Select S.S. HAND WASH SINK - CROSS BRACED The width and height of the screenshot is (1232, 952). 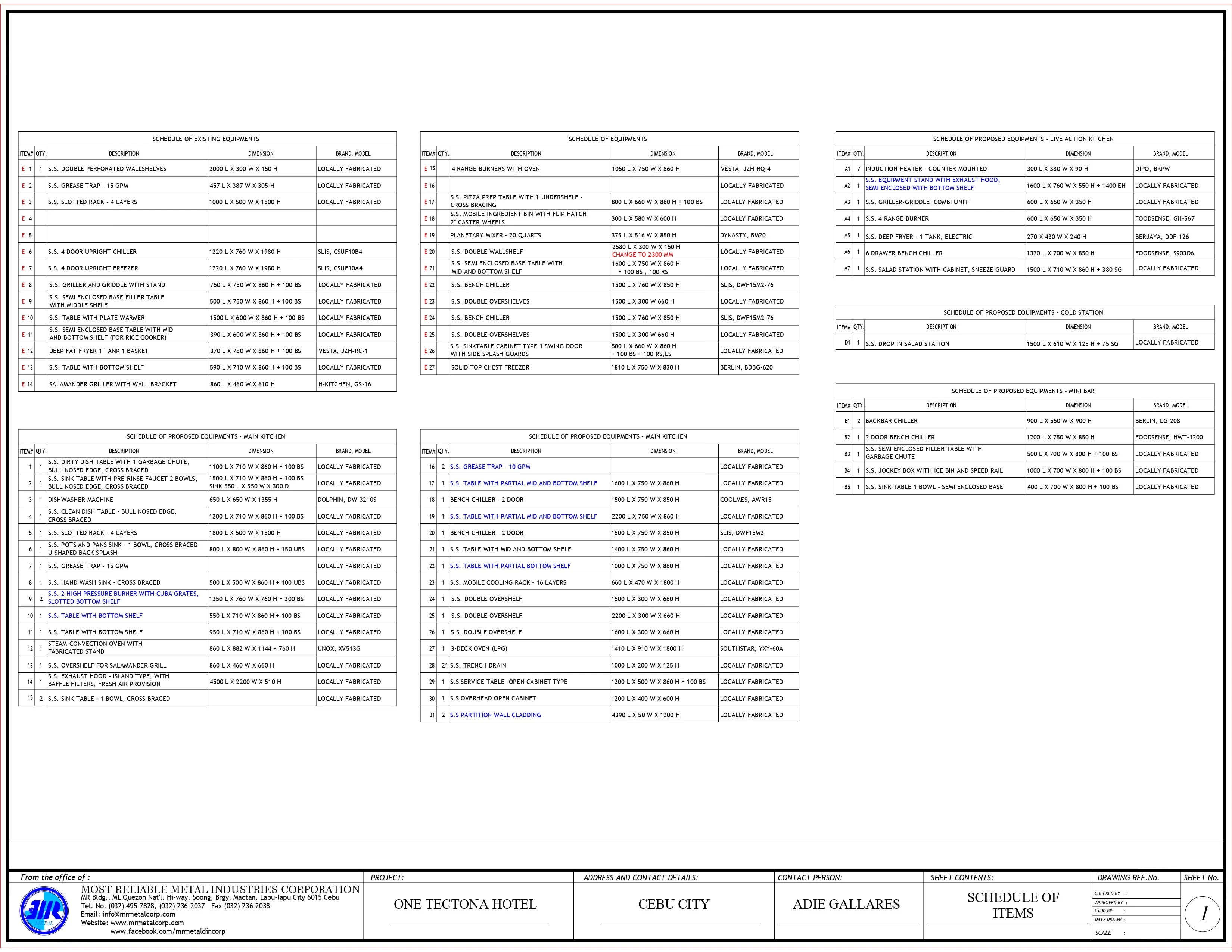pos(104,583)
